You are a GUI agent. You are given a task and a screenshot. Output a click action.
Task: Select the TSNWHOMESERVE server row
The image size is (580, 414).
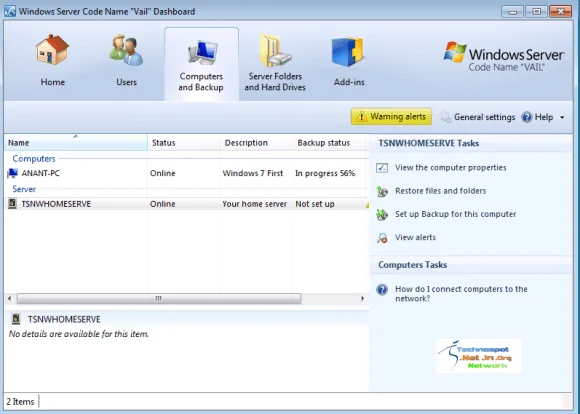tap(187, 204)
